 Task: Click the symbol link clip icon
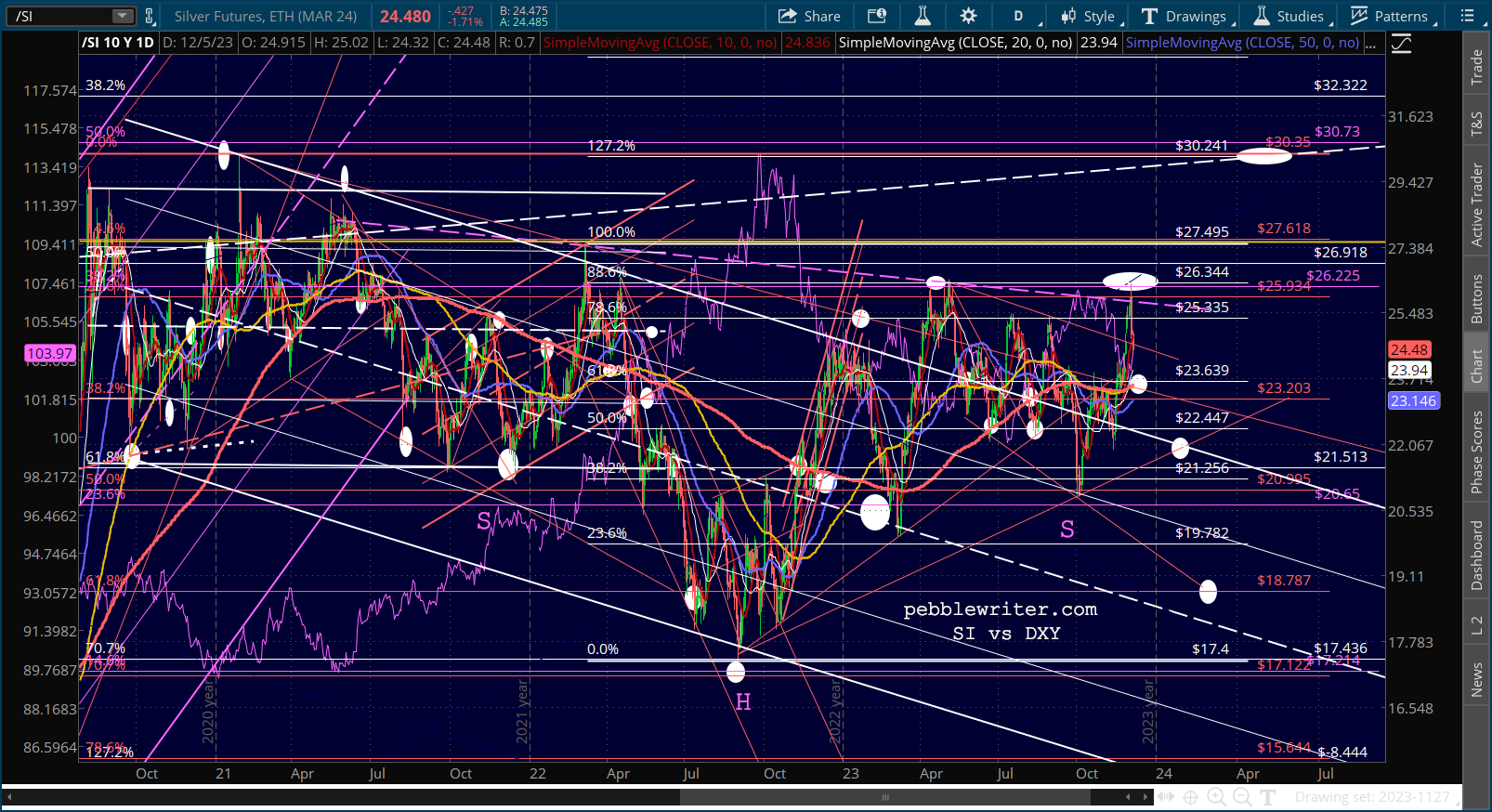coord(150,16)
